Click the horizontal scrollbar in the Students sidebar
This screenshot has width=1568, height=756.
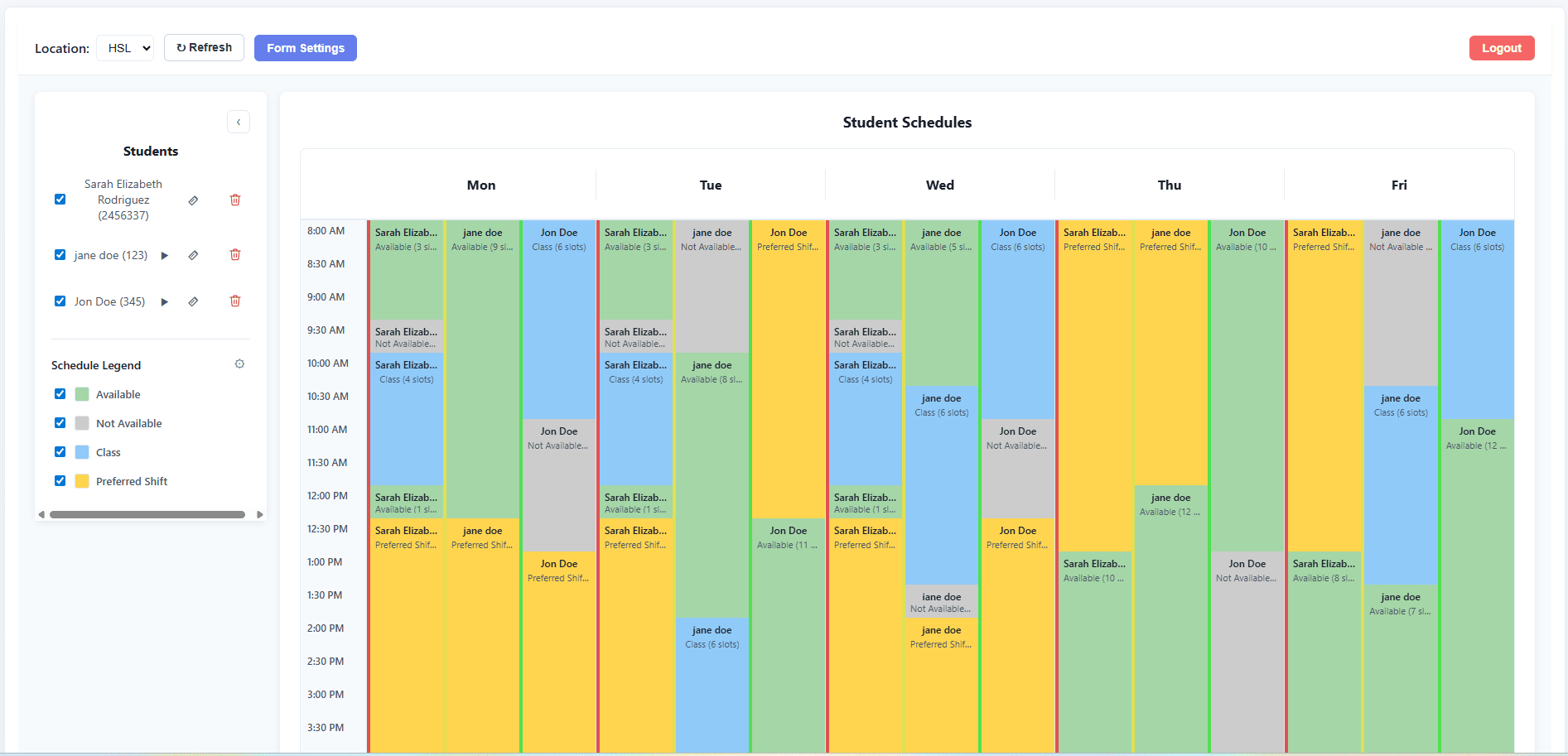pos(147,514)
